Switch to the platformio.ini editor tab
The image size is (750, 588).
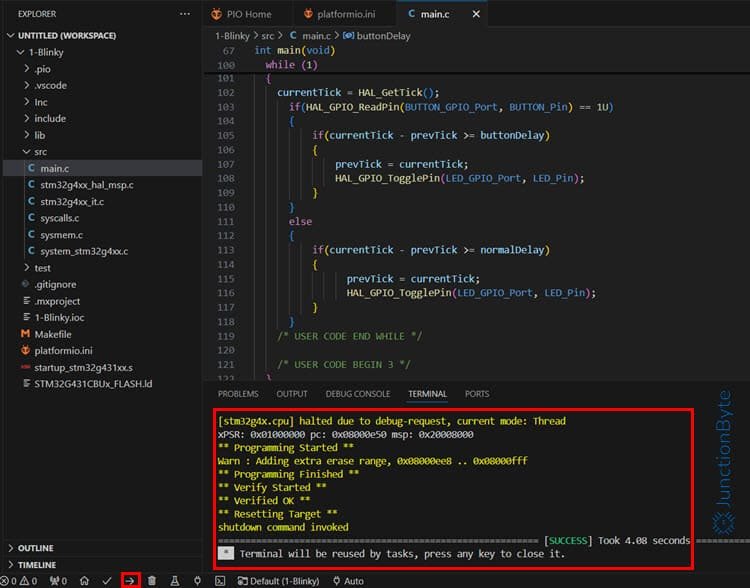[x=340, y=14]
